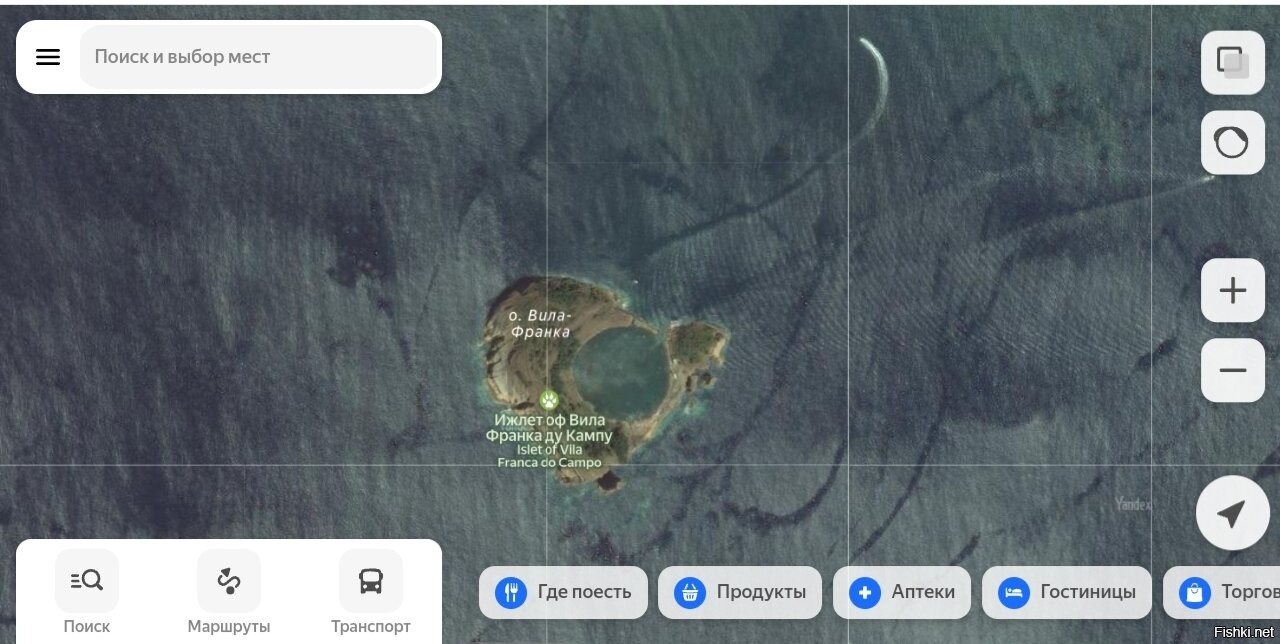Screen dimensions: 1280x644
Task: Tap the Alice voice assistant icon
Action: click(1232, 143)
